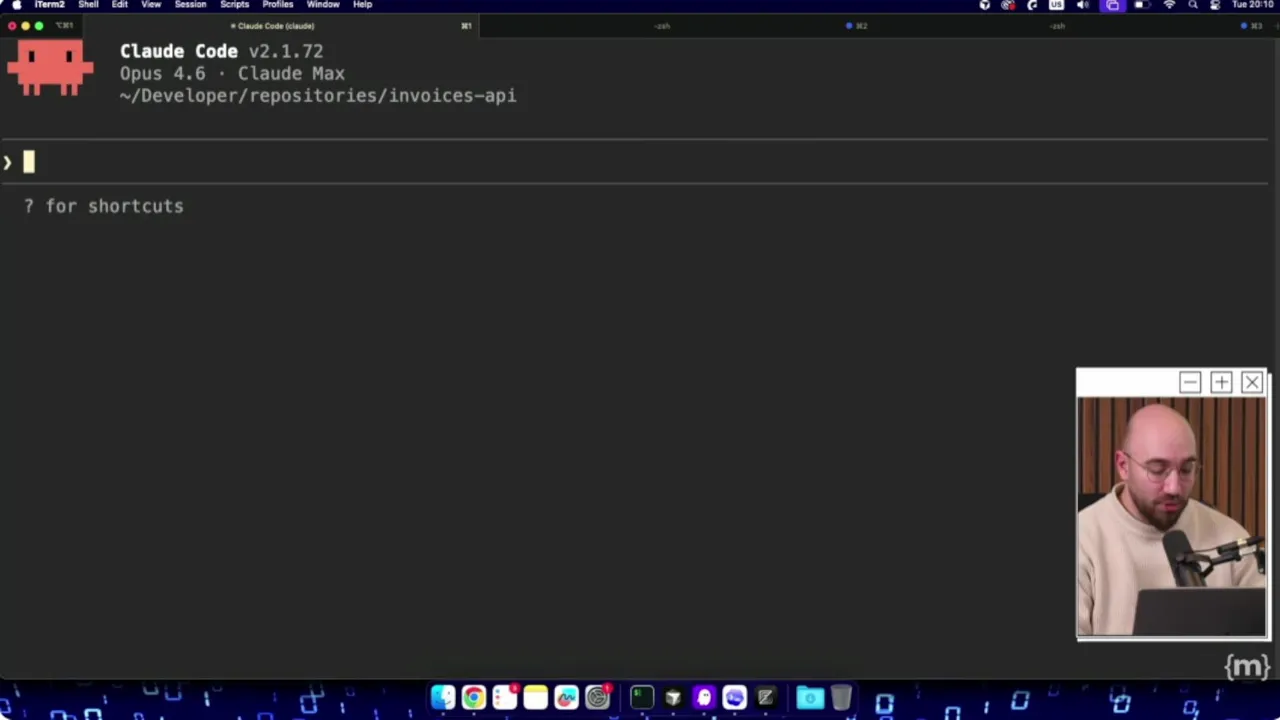The width and height of the screenshot is (1280, 720).
Task: Click the ~/Developer/repositories/invoices-api path text
Action: pos(318,96)
